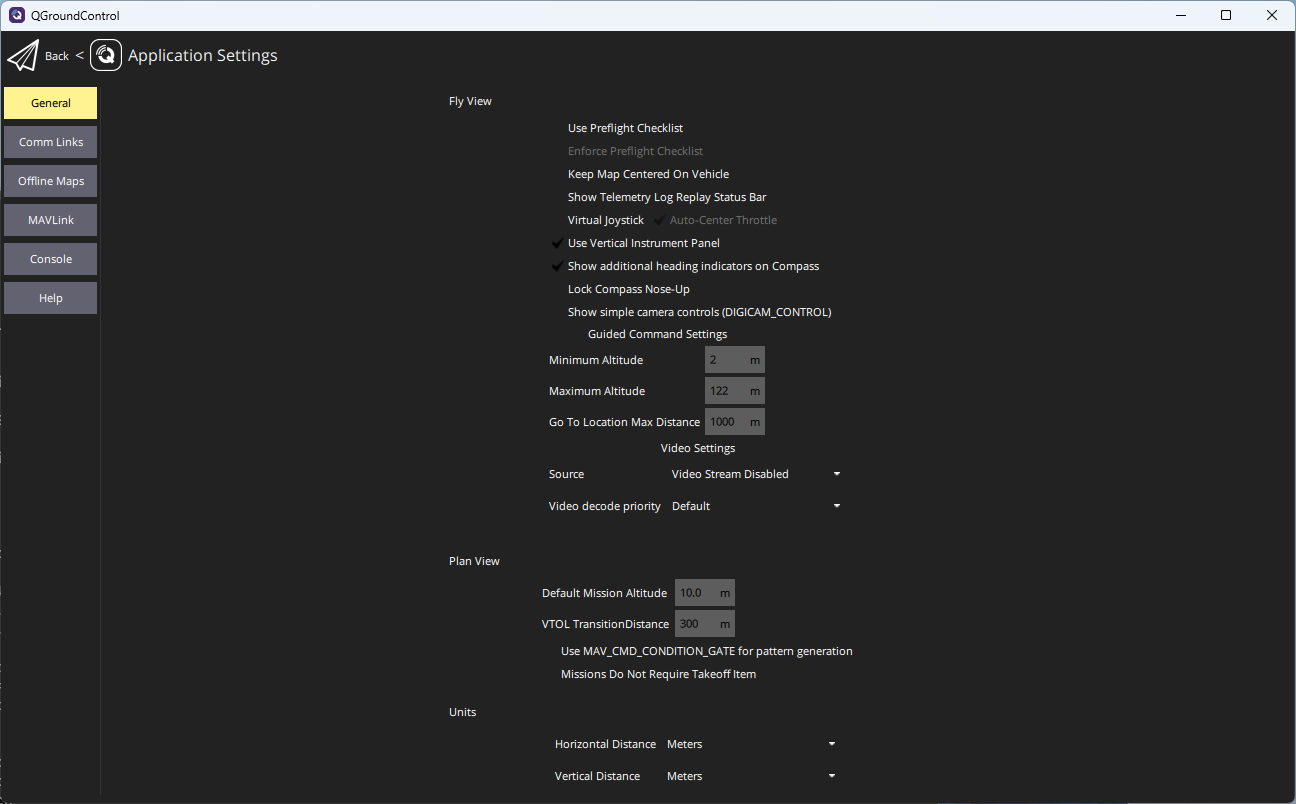Viewport: 1296px width, 804px height.
Task: Close the QGroundControl window
Action: point(1272,15)
